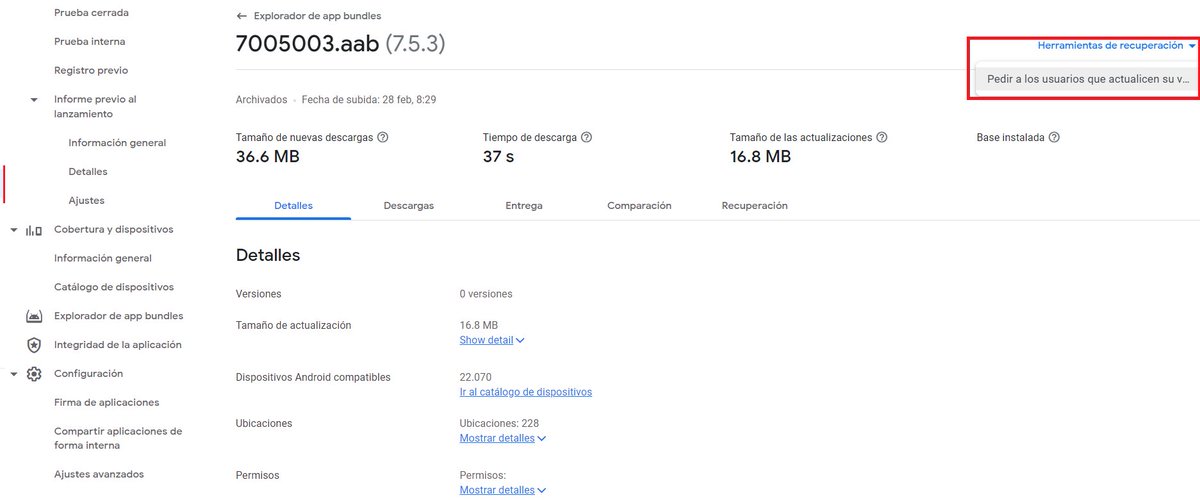Switch to the Descargas tab
Viewport: 1200px width, 500px height.
point(409,205)
